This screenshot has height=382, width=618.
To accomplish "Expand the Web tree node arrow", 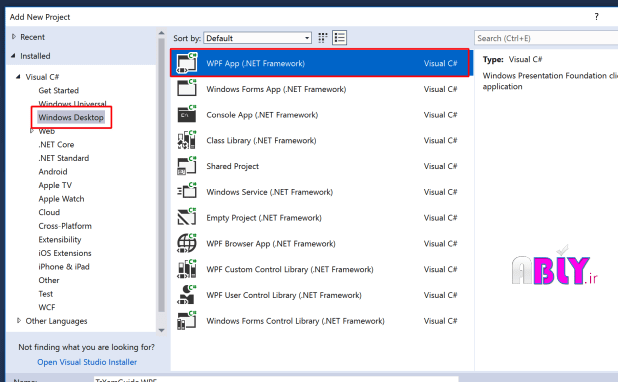I will 32,130.
